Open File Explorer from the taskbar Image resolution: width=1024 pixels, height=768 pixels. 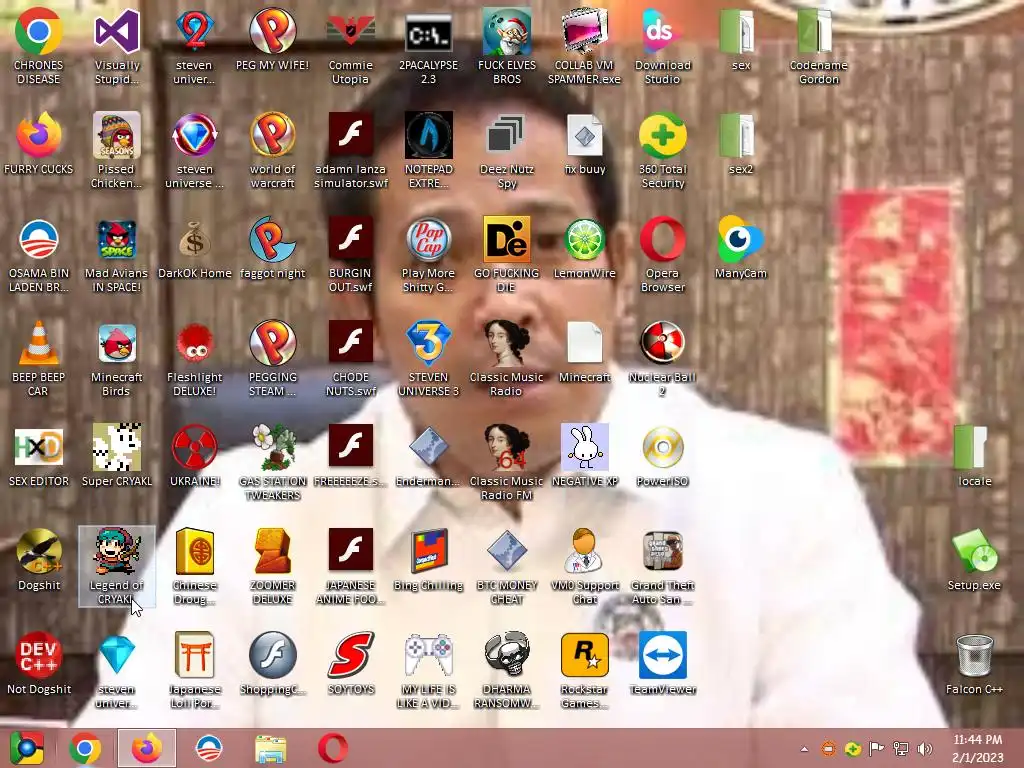tap(270, 748)
